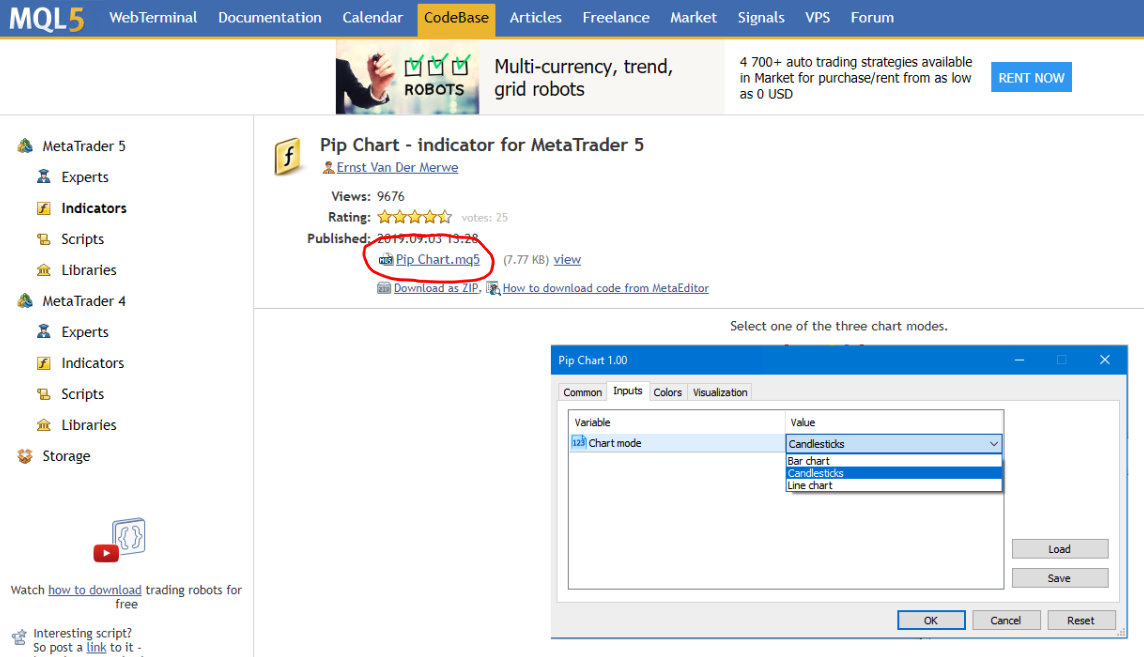Click the Pip Chart.mq5 download link

coord(438,260)
